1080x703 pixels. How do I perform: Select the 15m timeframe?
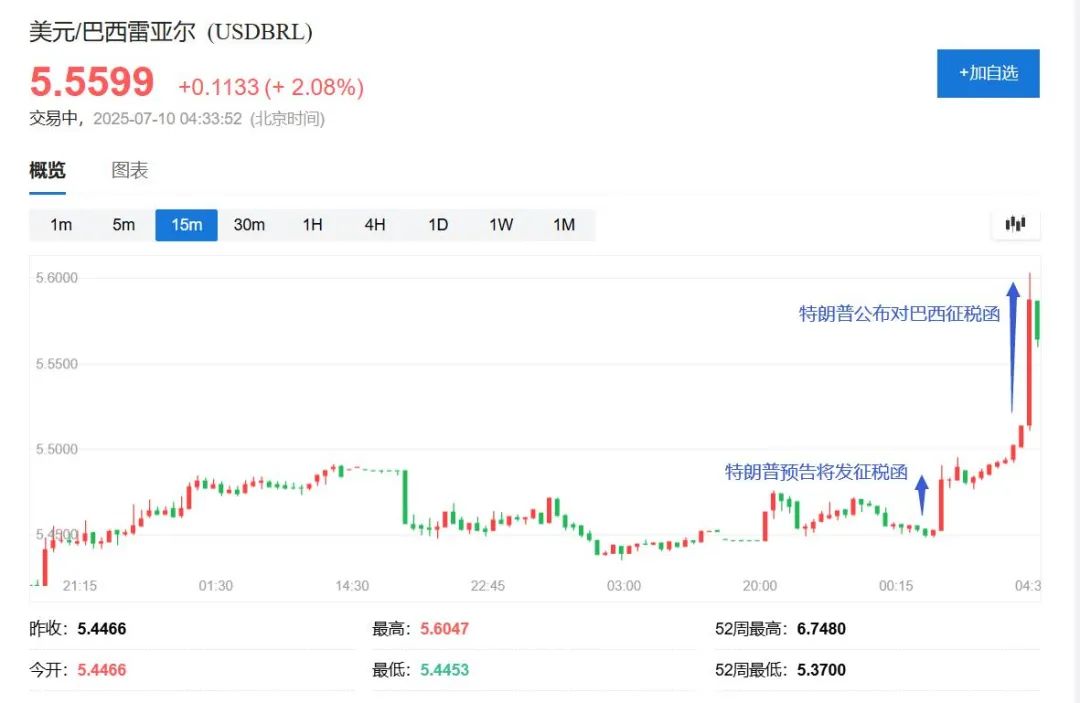[x=186, y=225]
